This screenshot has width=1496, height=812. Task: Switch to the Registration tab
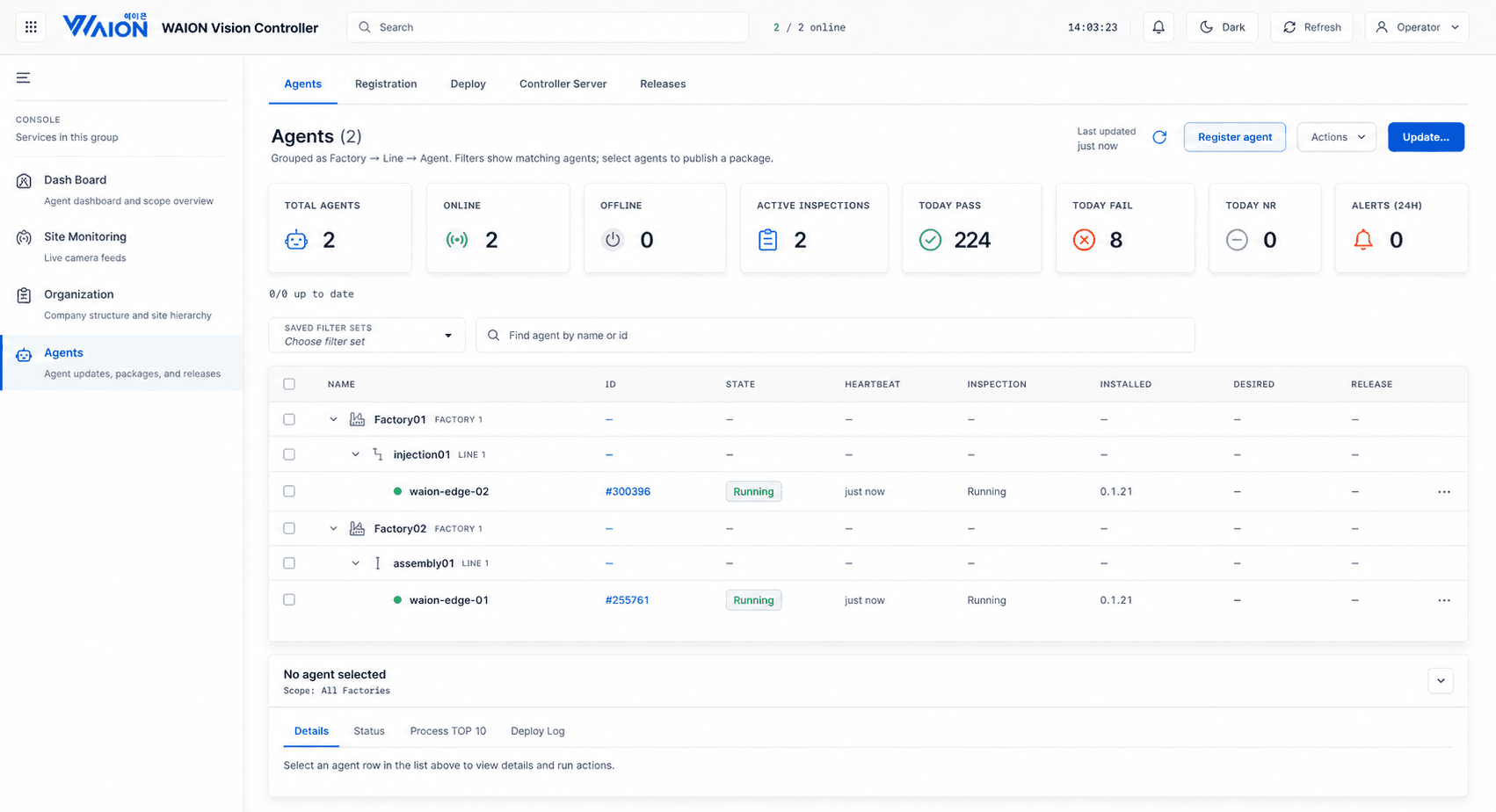[x=386, y=83]
